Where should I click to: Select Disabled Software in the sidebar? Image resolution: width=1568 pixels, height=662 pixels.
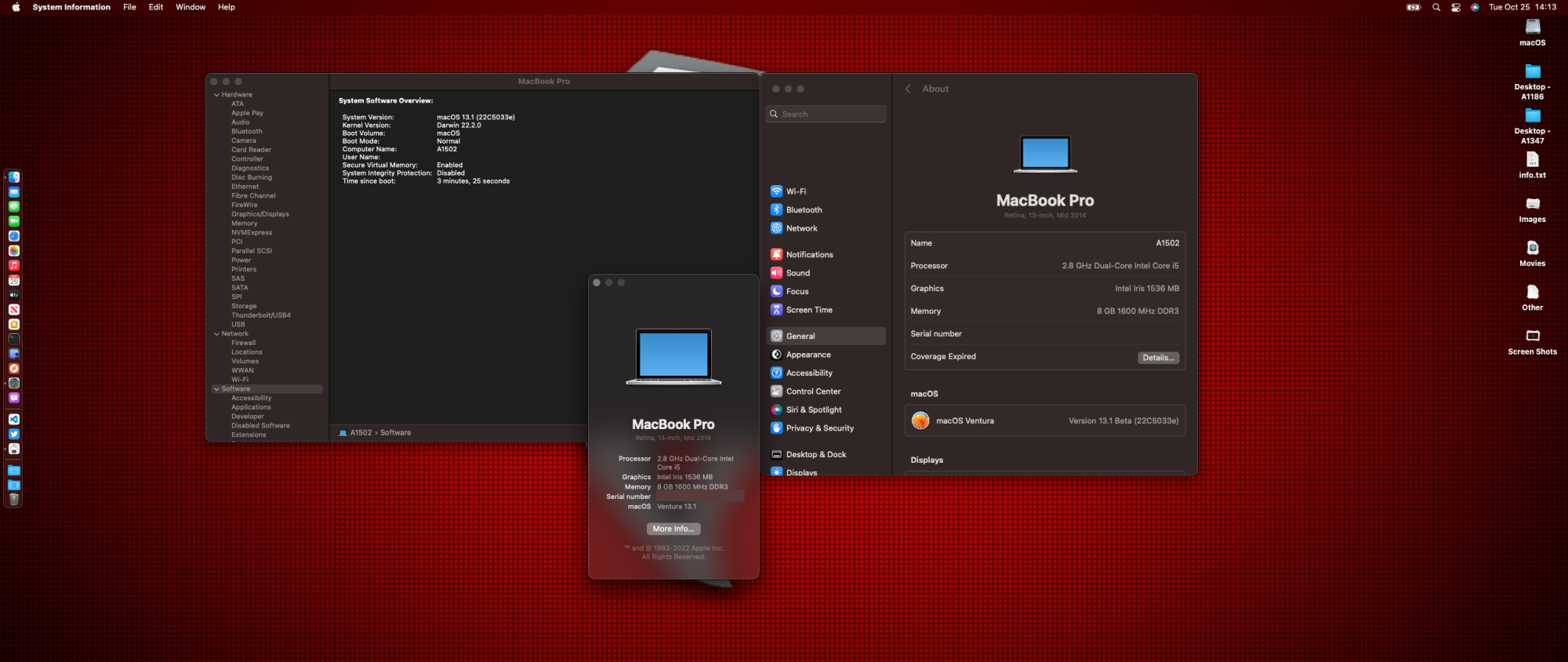click(x=260, y=426)
